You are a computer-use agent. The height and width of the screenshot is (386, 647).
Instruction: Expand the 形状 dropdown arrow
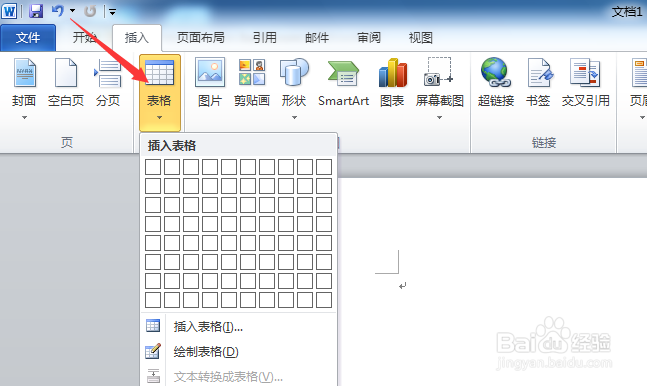coord(294,118)
